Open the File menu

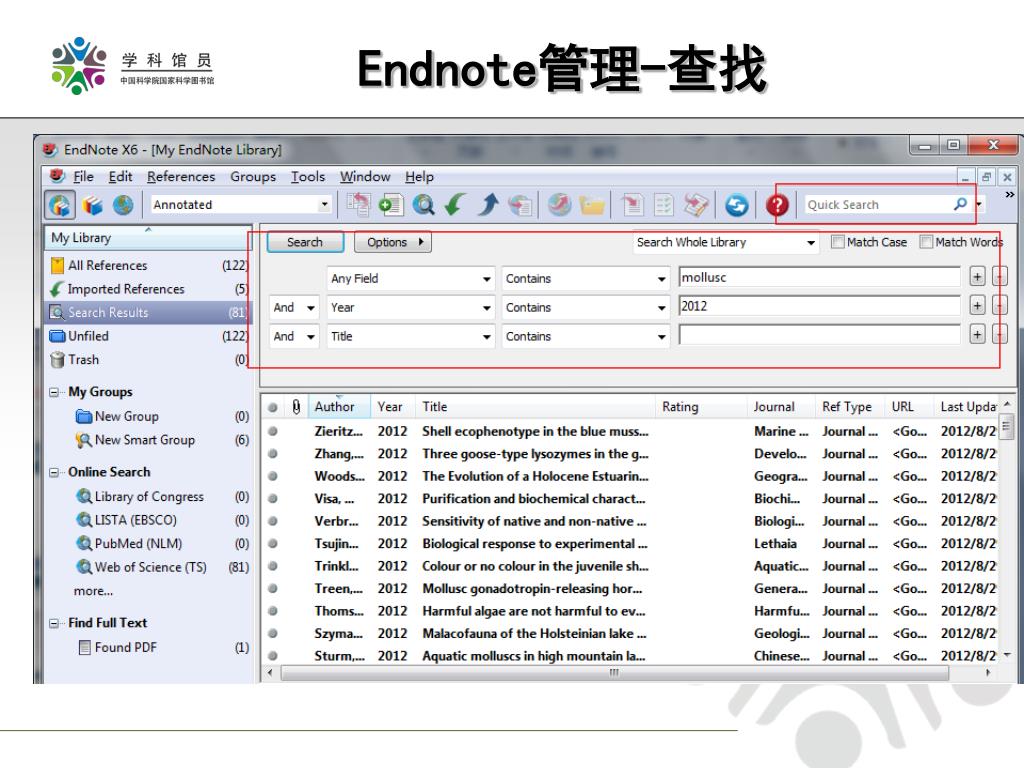coord(84,176)
